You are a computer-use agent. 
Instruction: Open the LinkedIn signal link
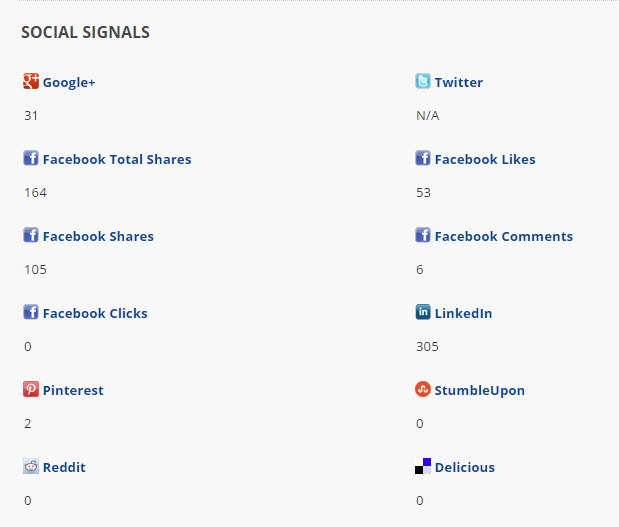coord(464,314)
